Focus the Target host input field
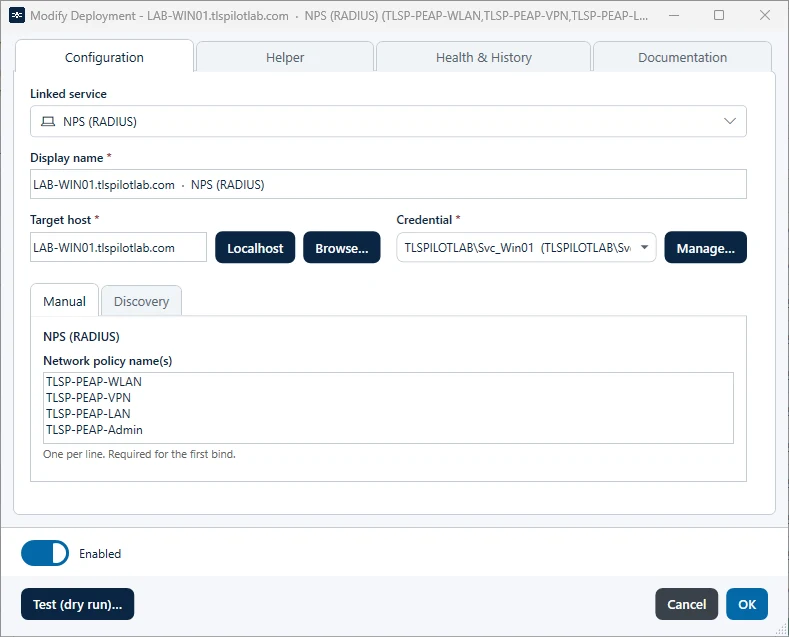The width and height of the screenshot is (789, 637). pyautogui.click(x=118, y=247)
